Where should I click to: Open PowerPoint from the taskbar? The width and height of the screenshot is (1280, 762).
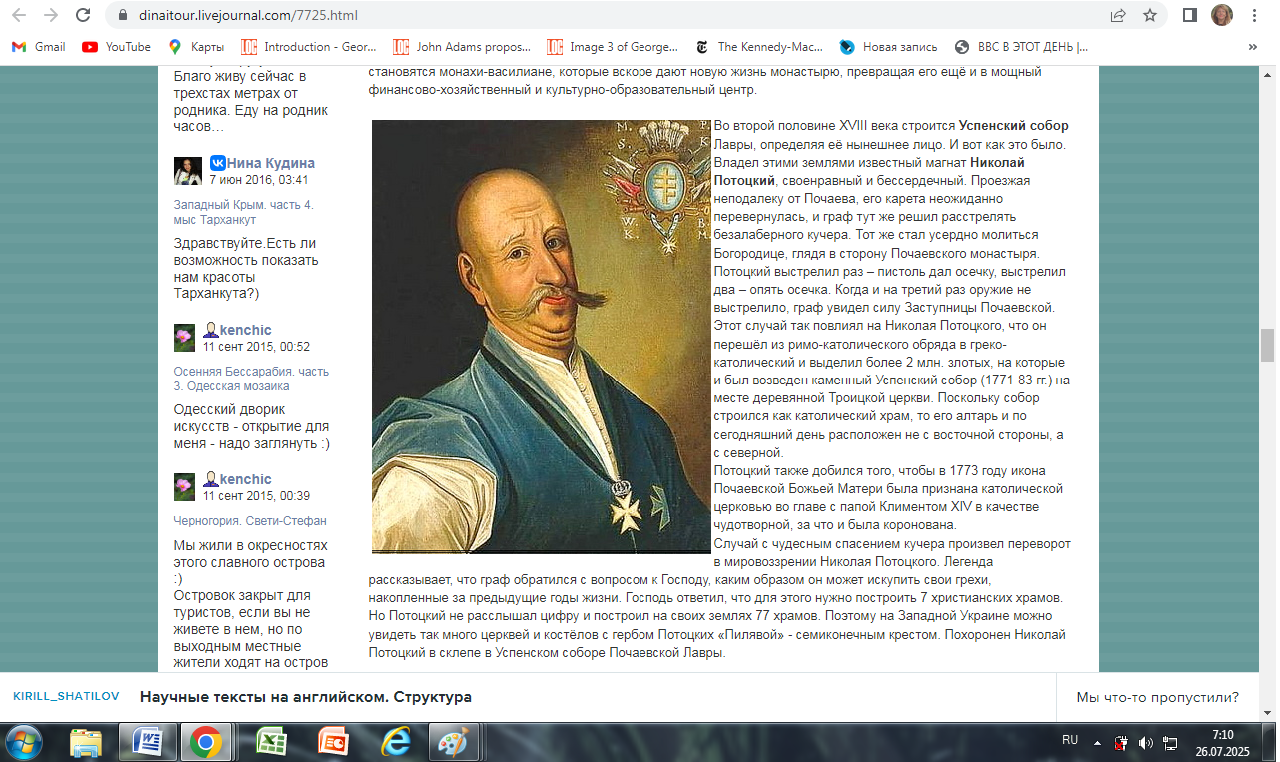(x=331, y=742)
